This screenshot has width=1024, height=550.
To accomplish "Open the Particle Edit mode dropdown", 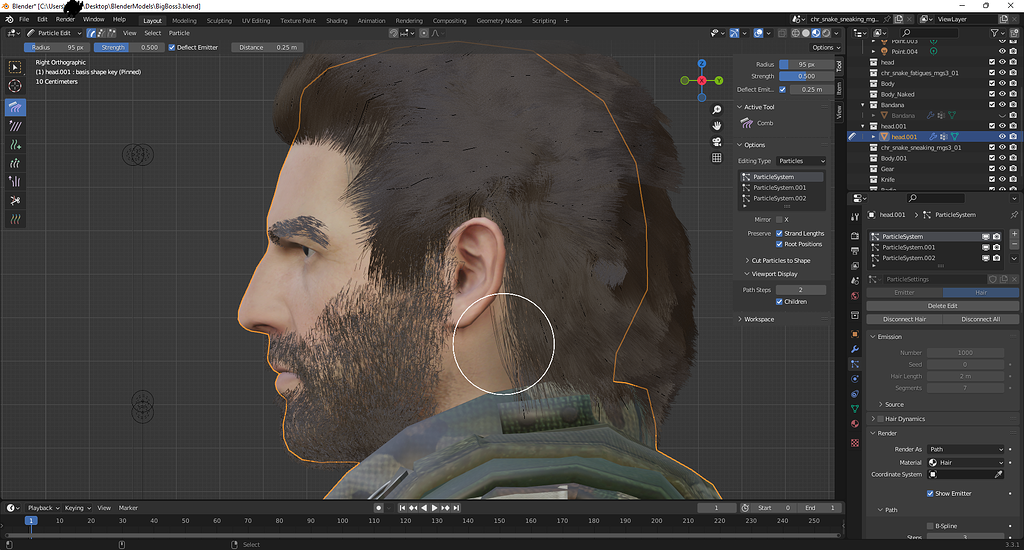I will coord(54,33).
